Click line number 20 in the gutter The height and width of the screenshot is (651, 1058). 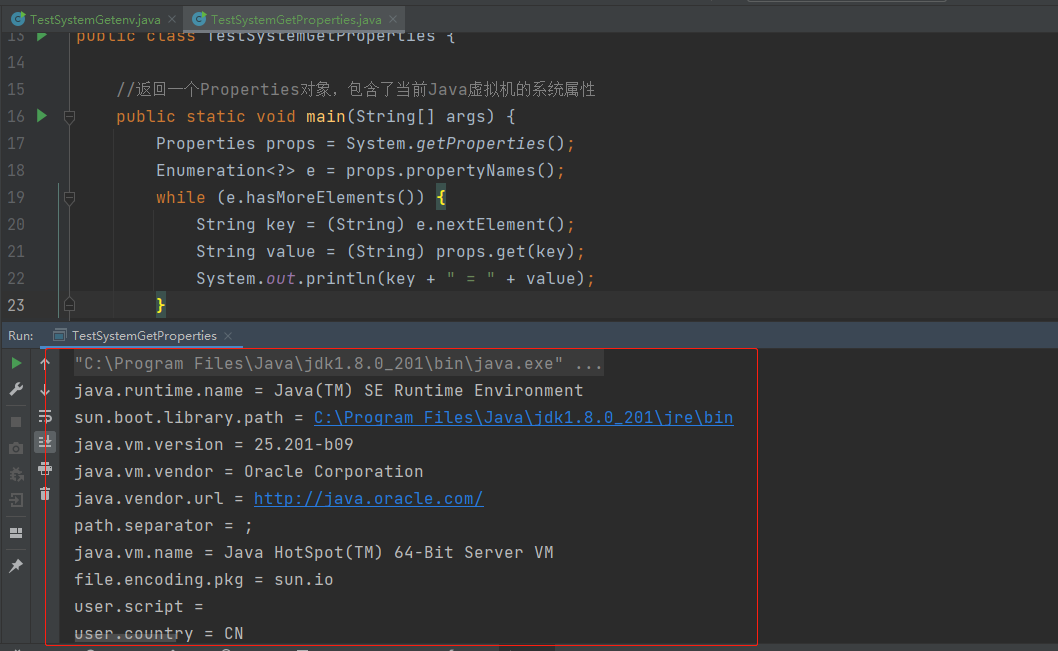pyautogui.click(x=16, y=224)
